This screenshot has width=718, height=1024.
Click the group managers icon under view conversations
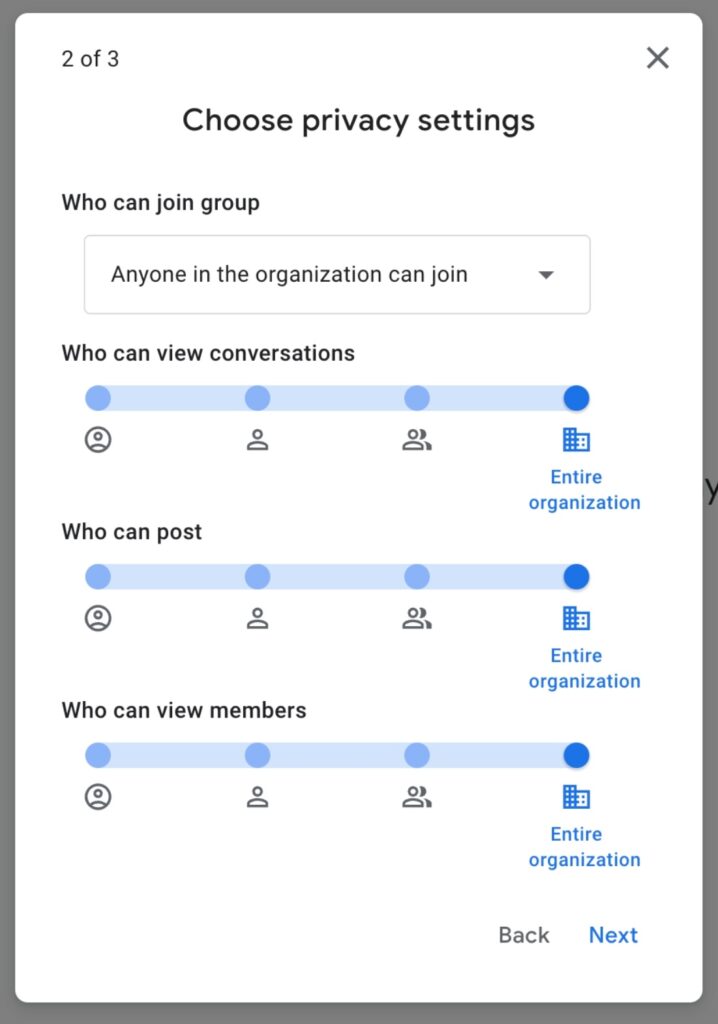coord(257,440)
